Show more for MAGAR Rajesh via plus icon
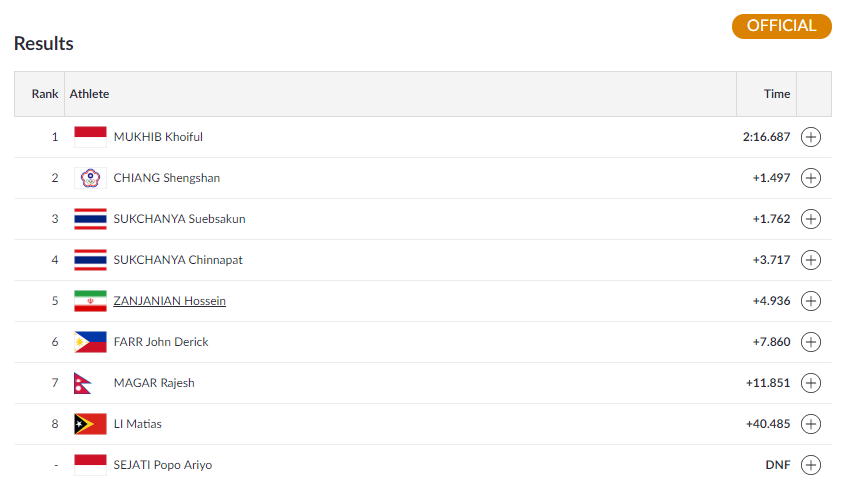 click(811, 383)
